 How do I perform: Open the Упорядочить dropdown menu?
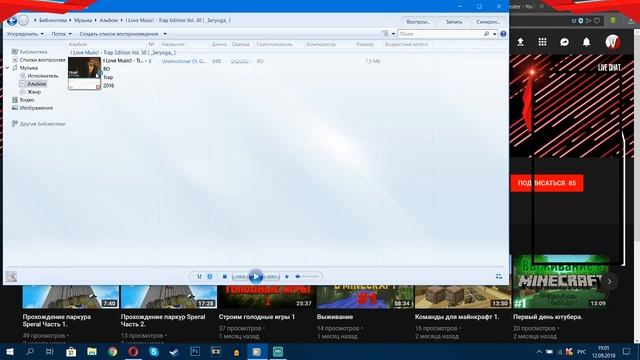point(25,34)
